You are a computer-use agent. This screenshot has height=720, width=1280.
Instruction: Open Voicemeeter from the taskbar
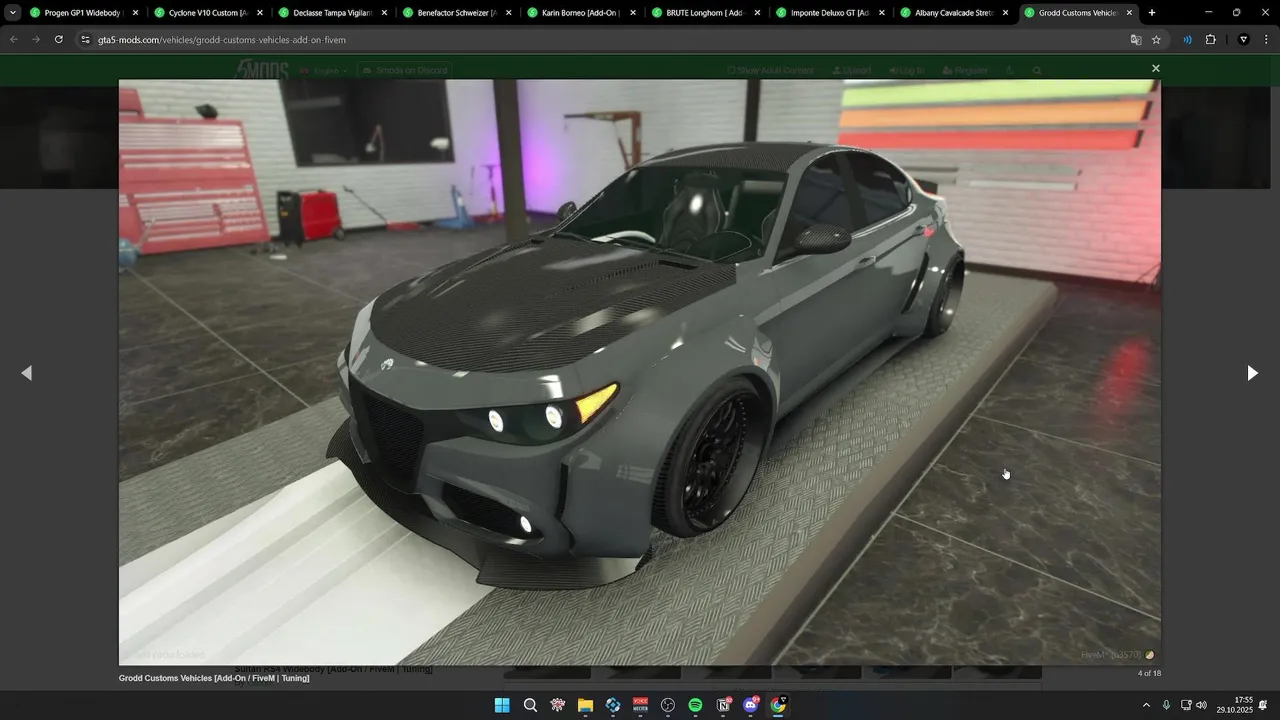tap(640, 705)
